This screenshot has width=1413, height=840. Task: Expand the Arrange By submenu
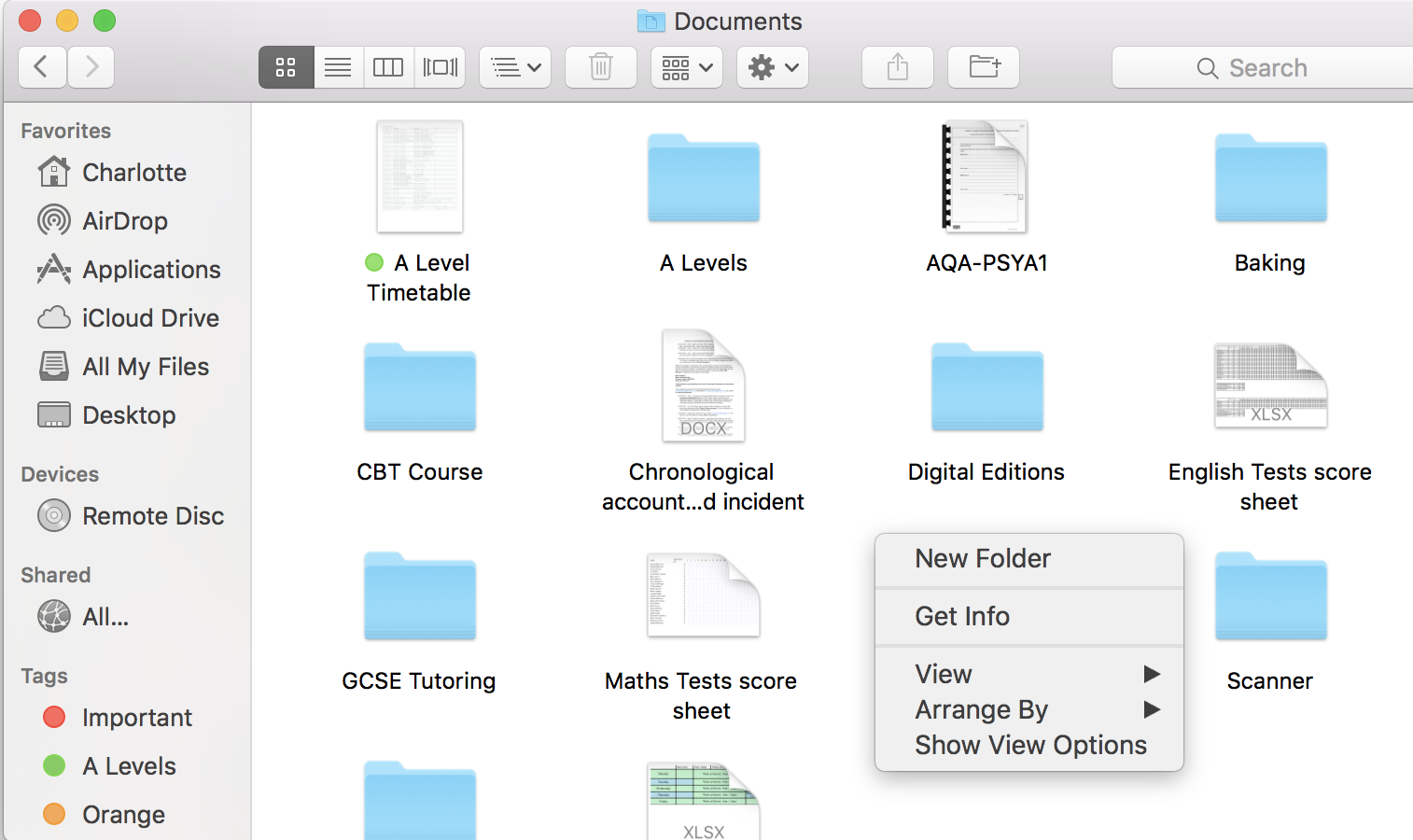[x=1029, y=709]
